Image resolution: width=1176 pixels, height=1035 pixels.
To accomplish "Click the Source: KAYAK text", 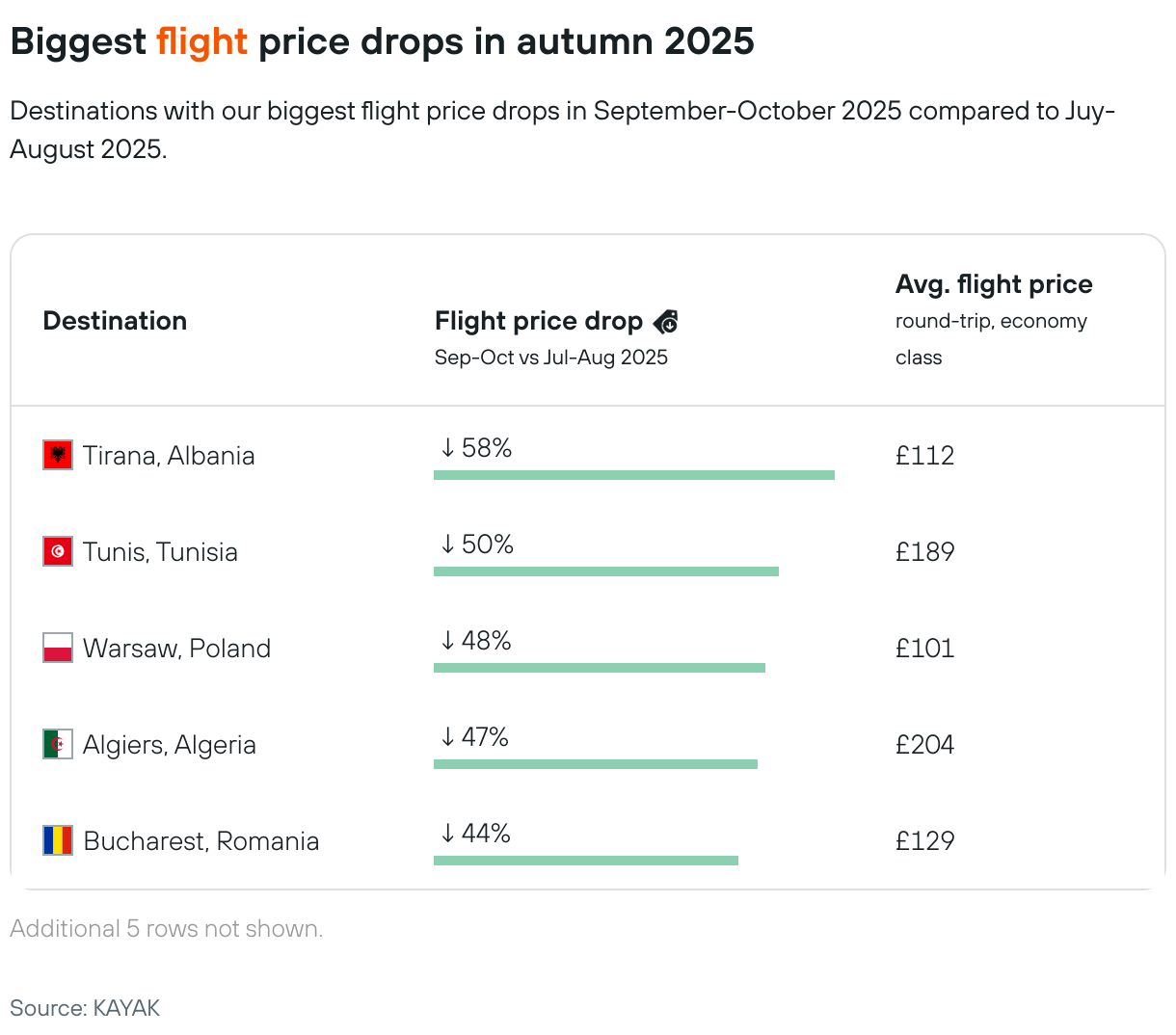I will 85,1008.
